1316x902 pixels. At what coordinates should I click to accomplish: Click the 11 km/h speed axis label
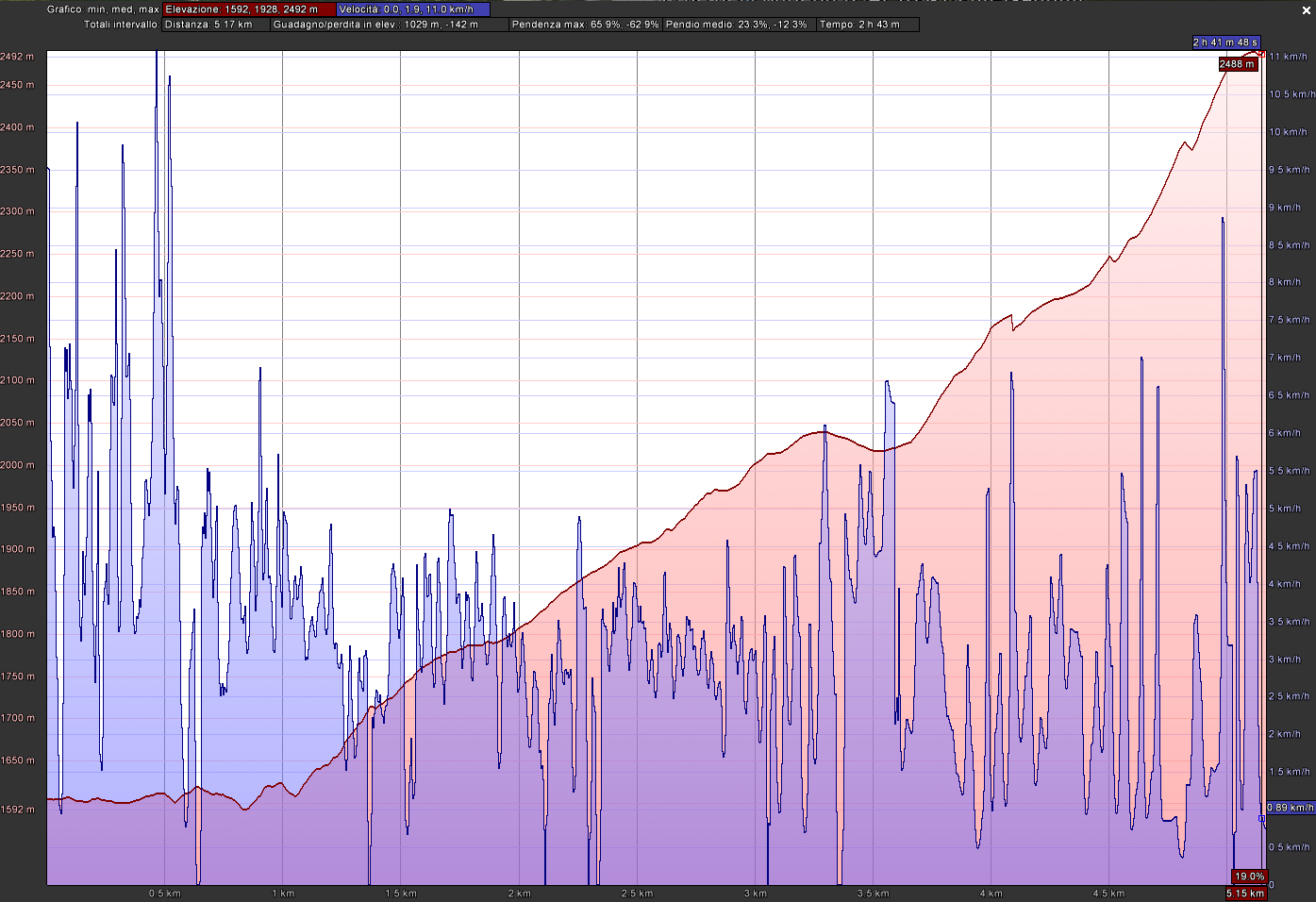[x=1288, y=57]
